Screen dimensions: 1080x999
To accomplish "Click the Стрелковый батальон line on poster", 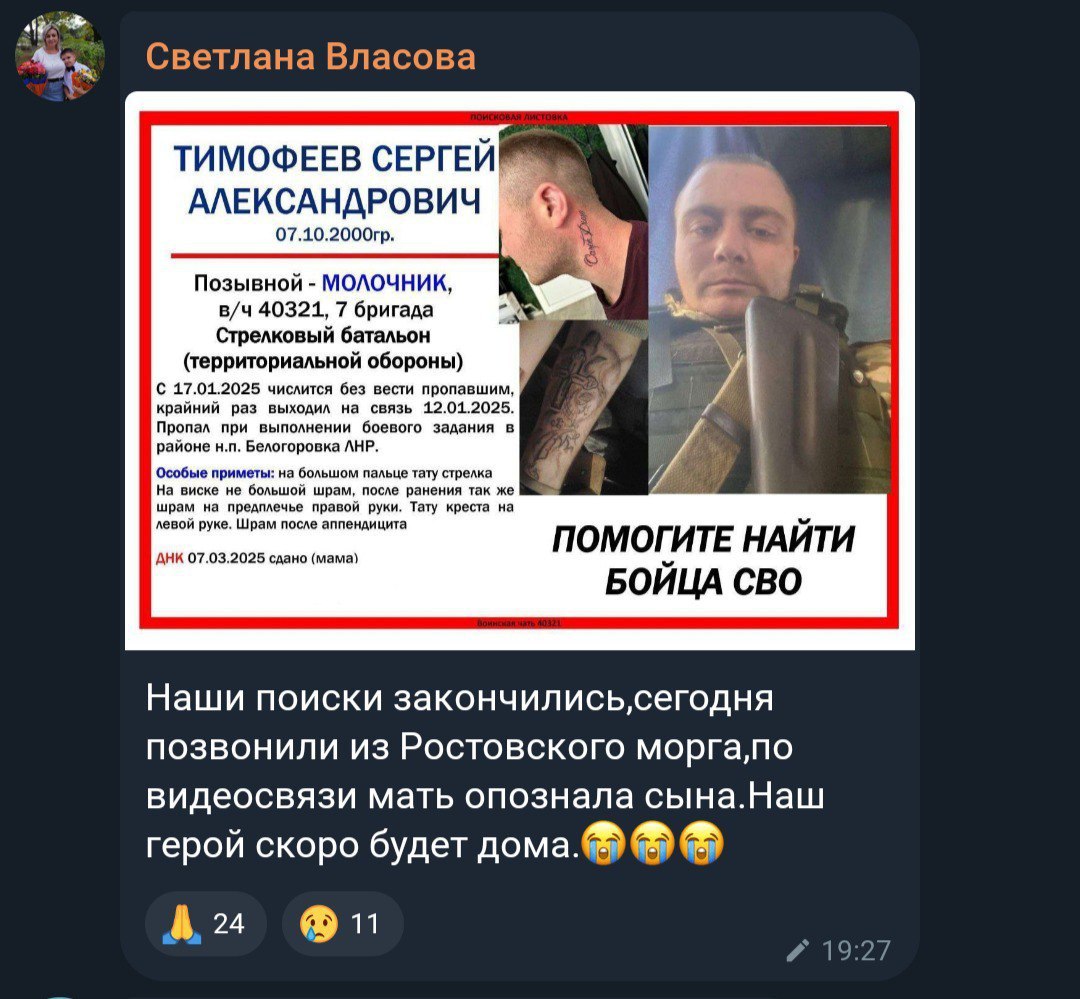I will (323, 336).
